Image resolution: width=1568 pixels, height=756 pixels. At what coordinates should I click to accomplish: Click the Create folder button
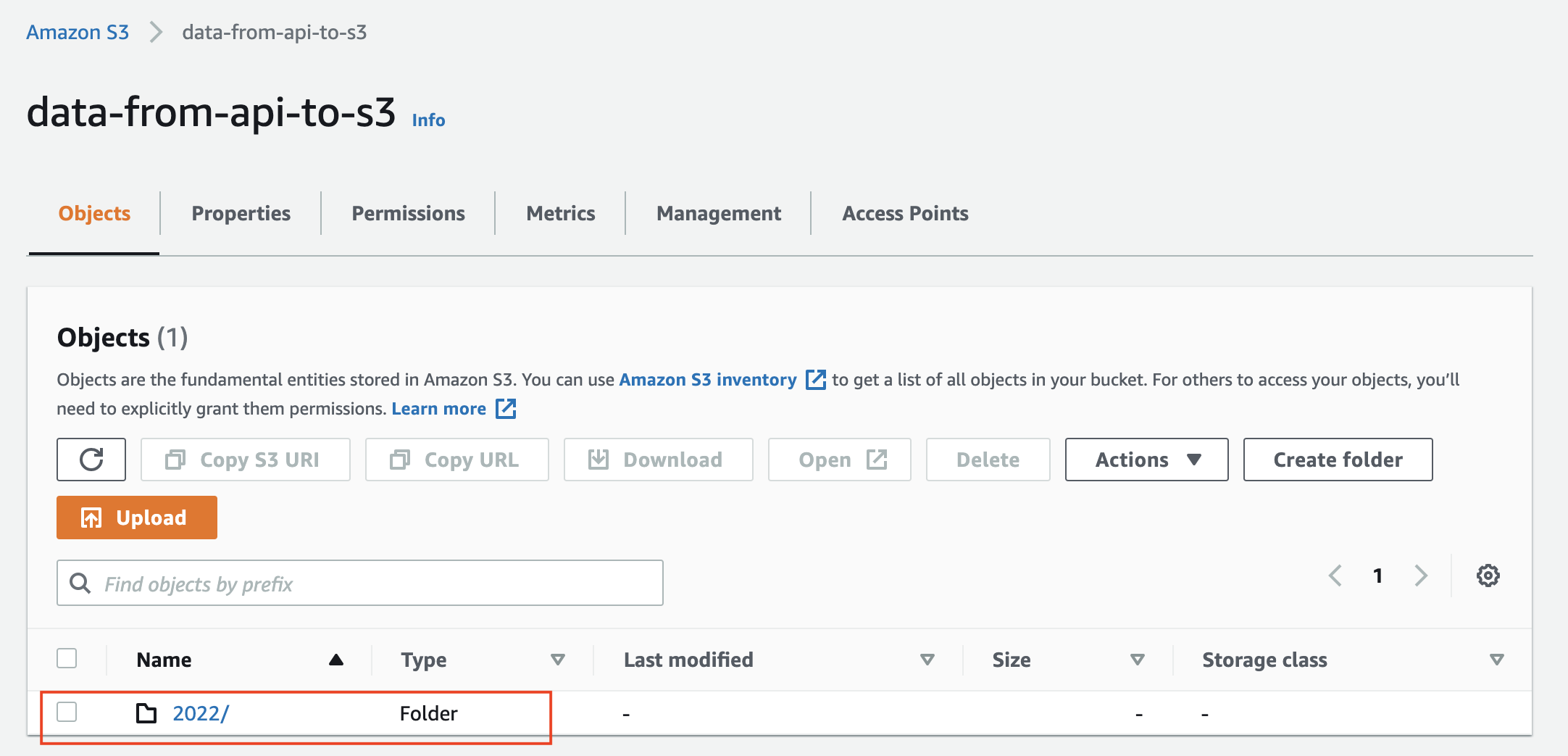click(x=1338, y=460)
